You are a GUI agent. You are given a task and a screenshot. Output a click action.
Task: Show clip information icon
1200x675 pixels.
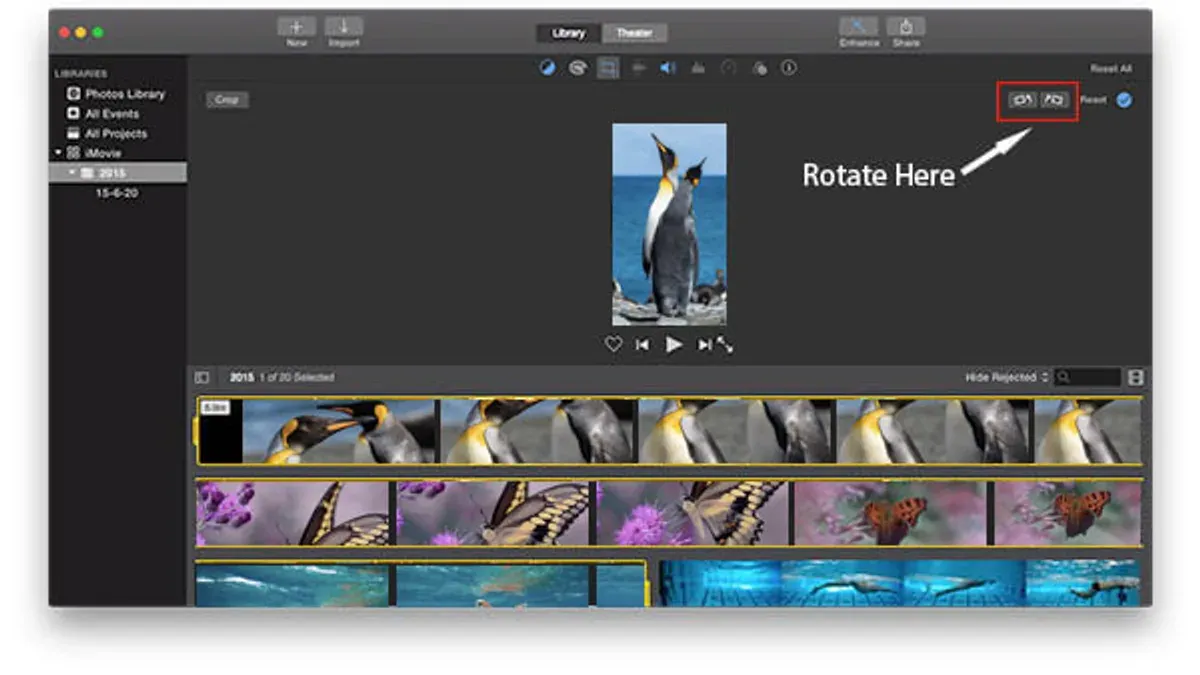coord(789,68)
